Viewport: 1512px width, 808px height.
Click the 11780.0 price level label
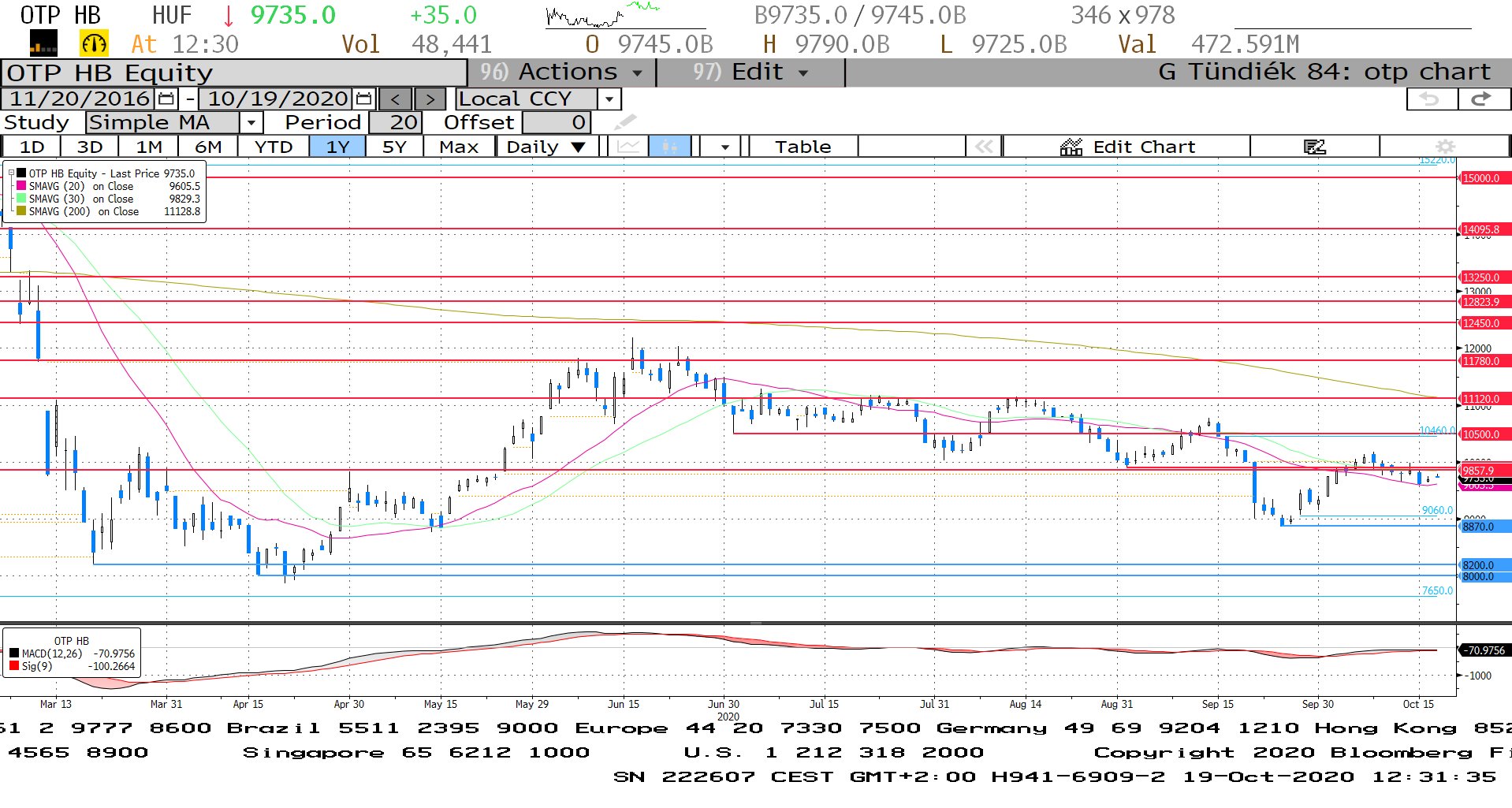pyautogui.click(x=1485, y=361)
